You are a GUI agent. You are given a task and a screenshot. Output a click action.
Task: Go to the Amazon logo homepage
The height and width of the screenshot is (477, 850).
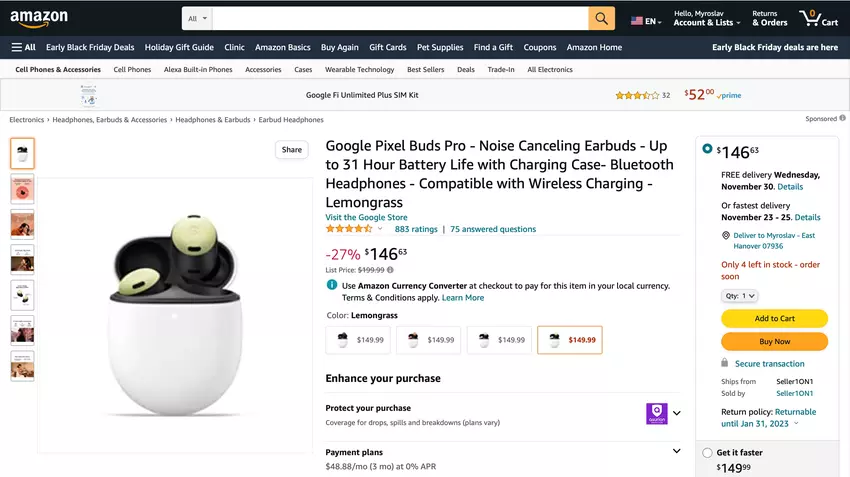[x=39, y=19]
